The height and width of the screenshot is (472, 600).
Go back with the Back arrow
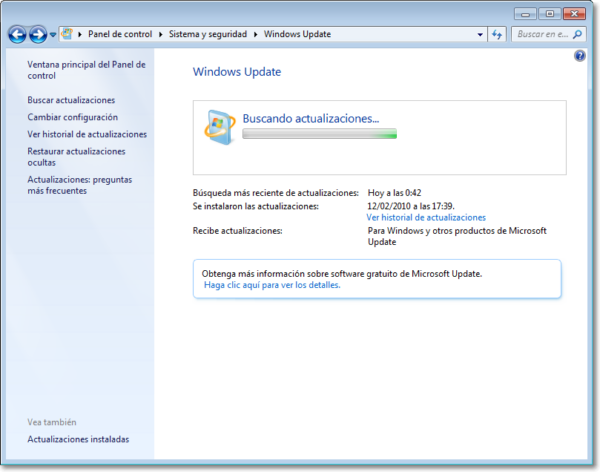(x=17, y=34)
